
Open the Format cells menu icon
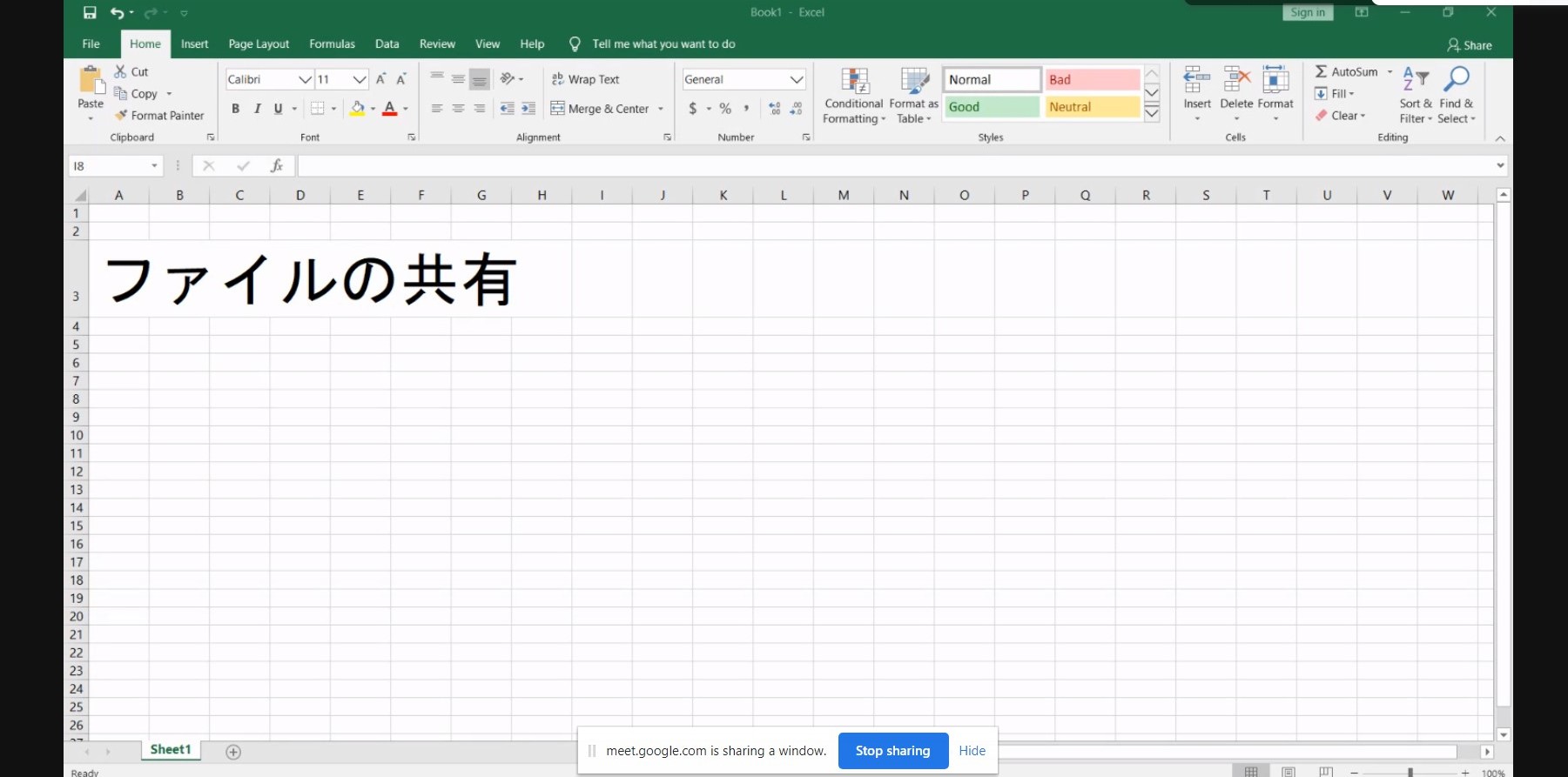pos(1275,80)
